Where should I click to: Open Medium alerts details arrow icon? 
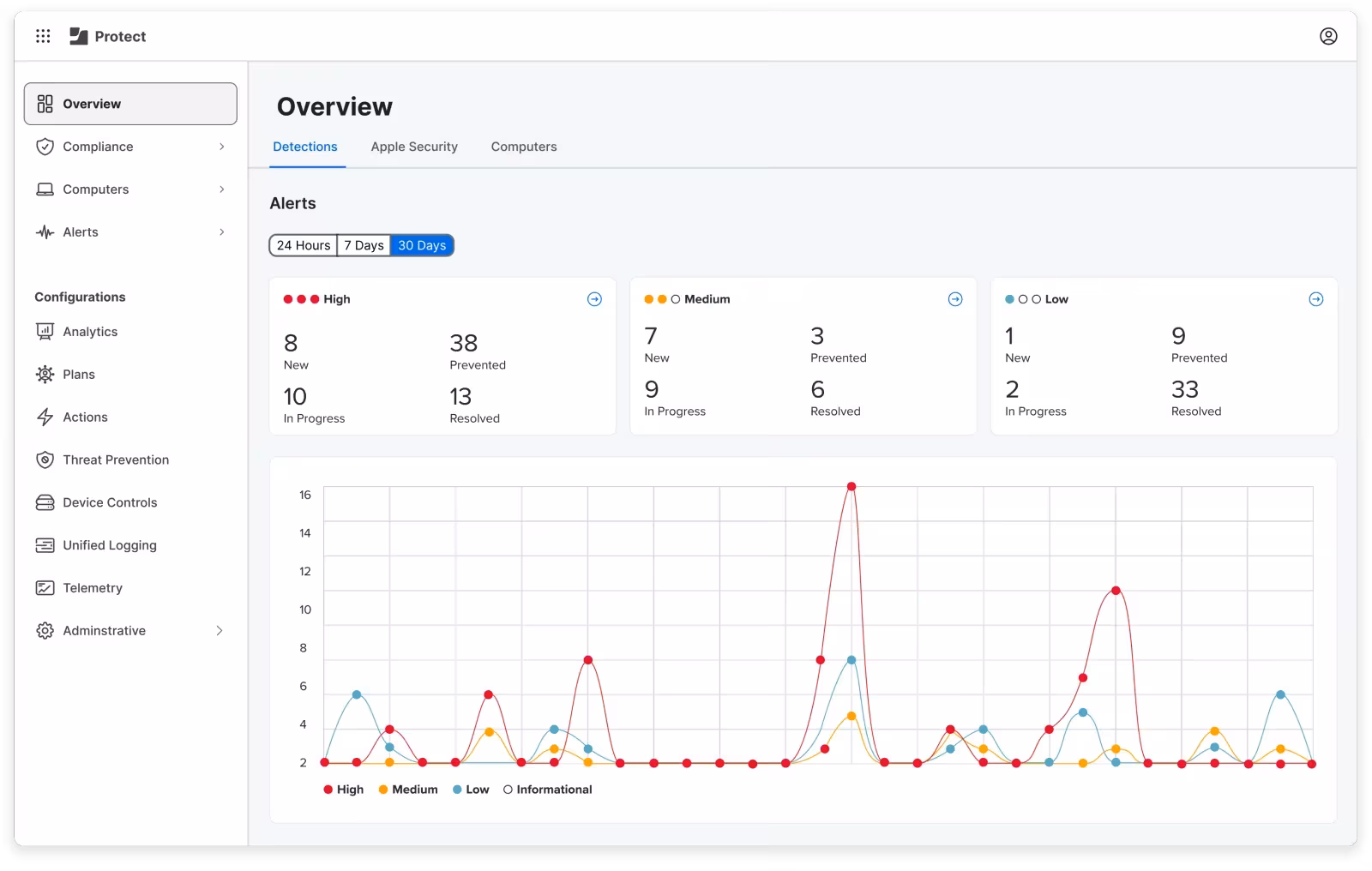click(x=955, y=299)
